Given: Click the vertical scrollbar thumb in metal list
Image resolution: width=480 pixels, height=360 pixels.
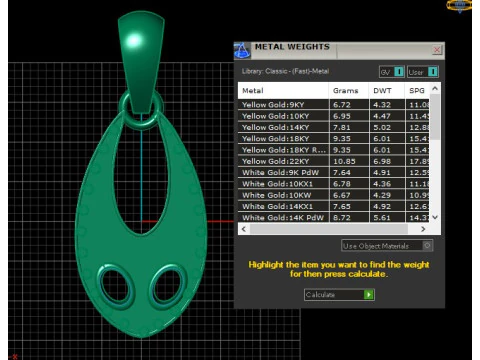Looking at the screenshot, I should point(435,117).
